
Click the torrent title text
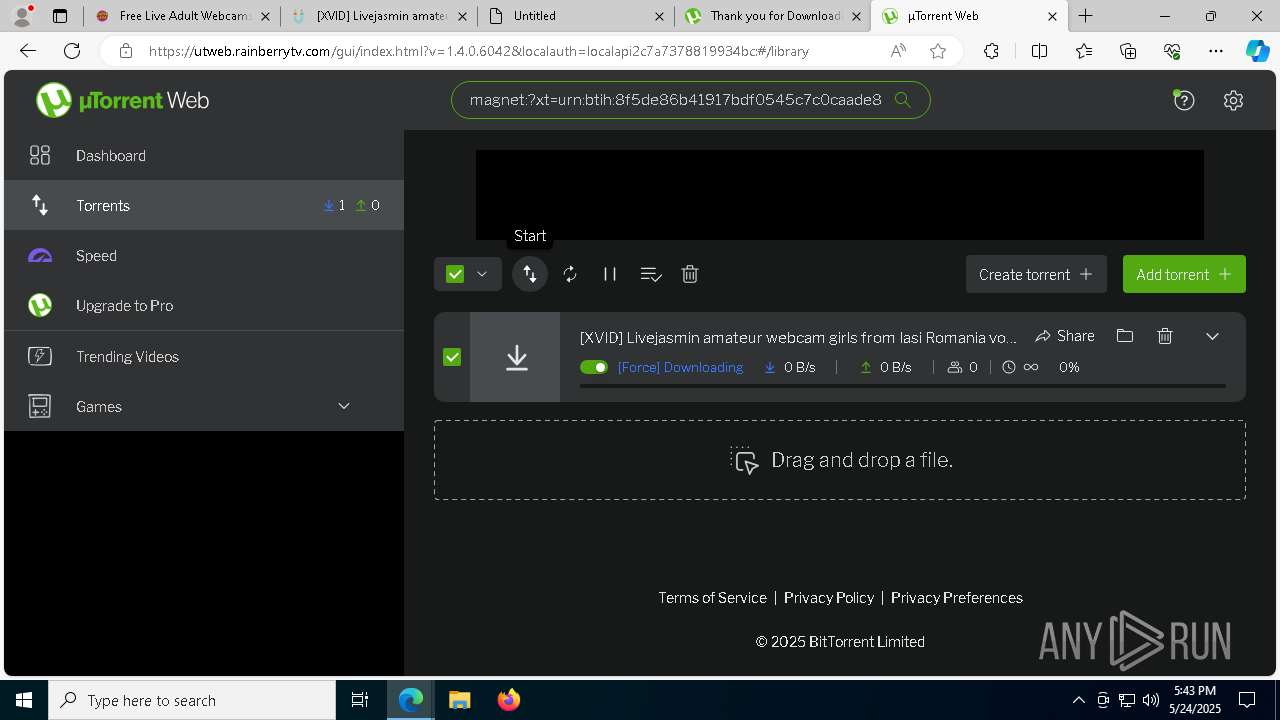798,337
